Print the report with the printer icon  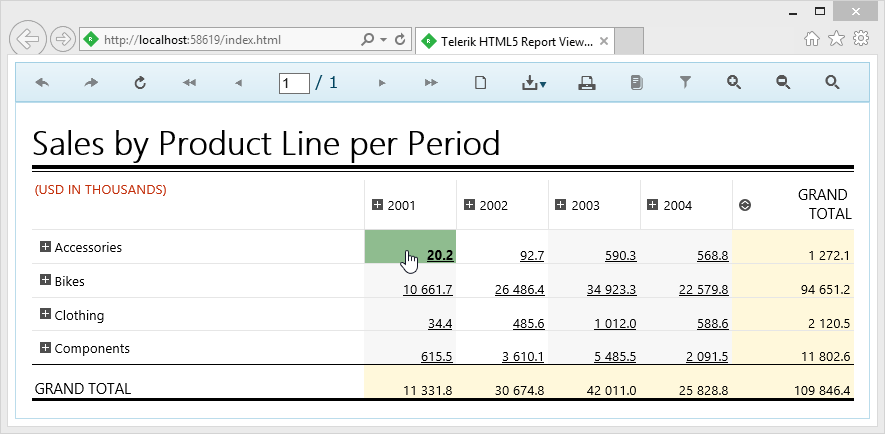587,84
